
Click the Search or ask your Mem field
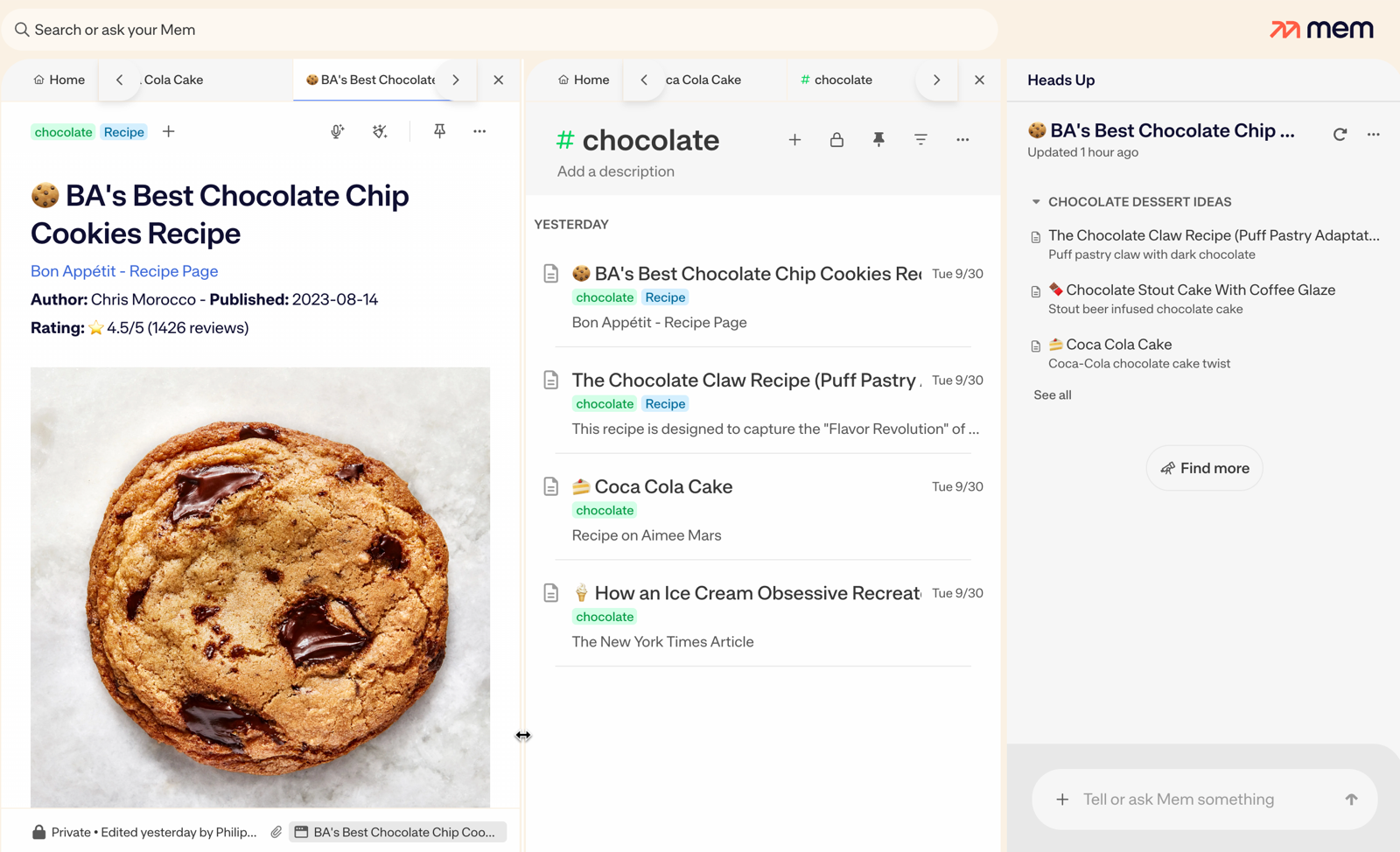tap(499, 30)
